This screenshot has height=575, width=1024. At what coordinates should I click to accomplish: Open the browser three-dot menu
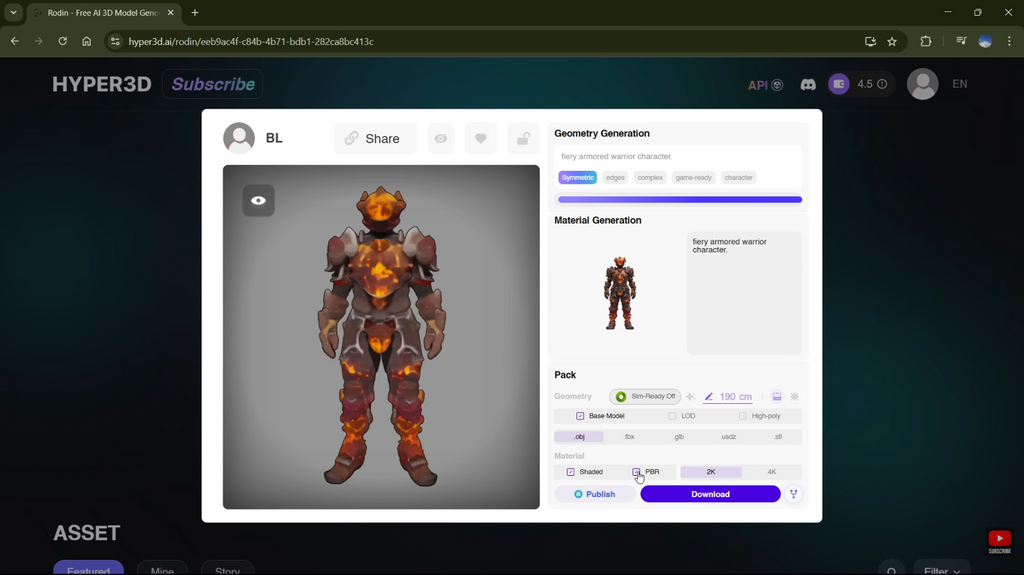click(1009, 41)
